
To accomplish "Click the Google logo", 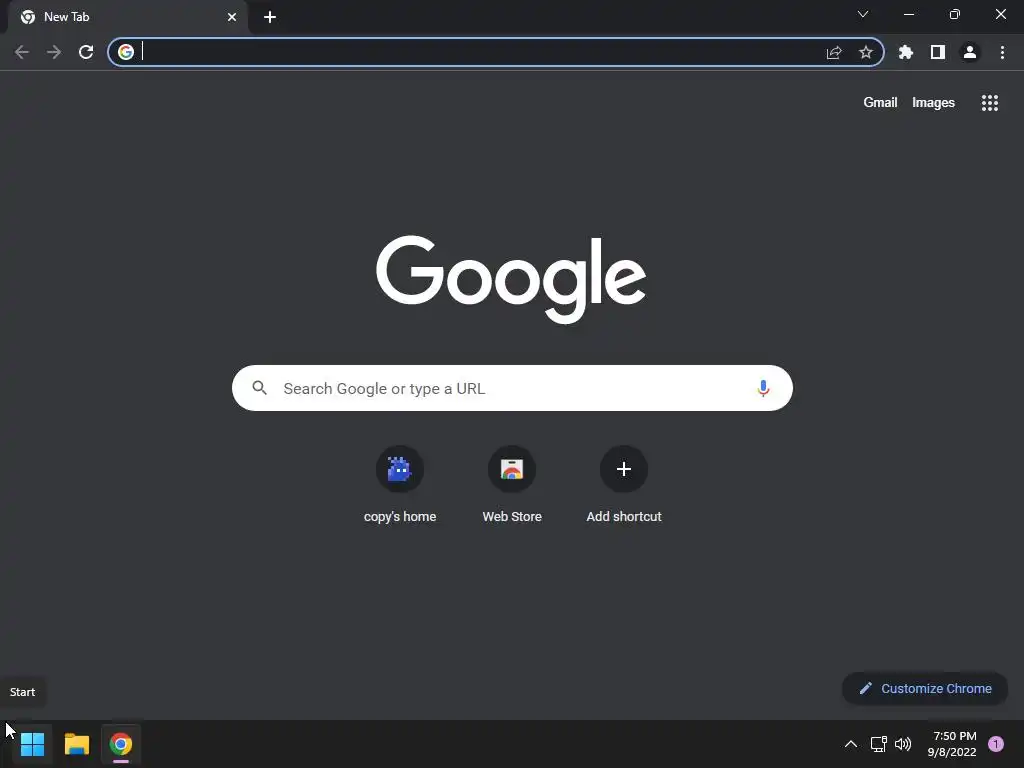I will click(511, 280).
